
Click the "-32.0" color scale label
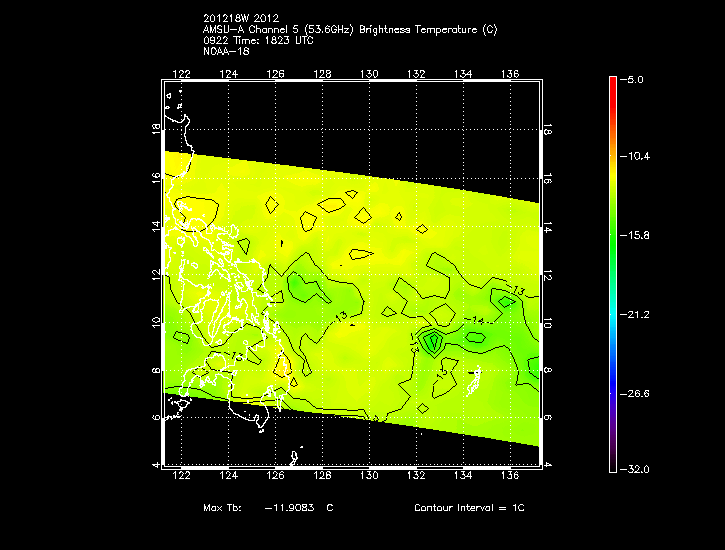point(635,470)
